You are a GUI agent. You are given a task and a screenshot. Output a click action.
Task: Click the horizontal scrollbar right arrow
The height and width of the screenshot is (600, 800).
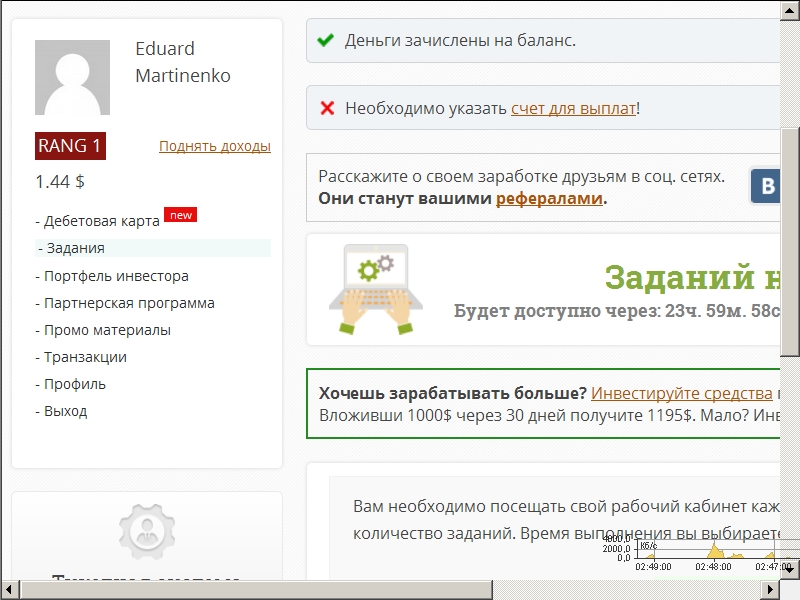point(771,590)
